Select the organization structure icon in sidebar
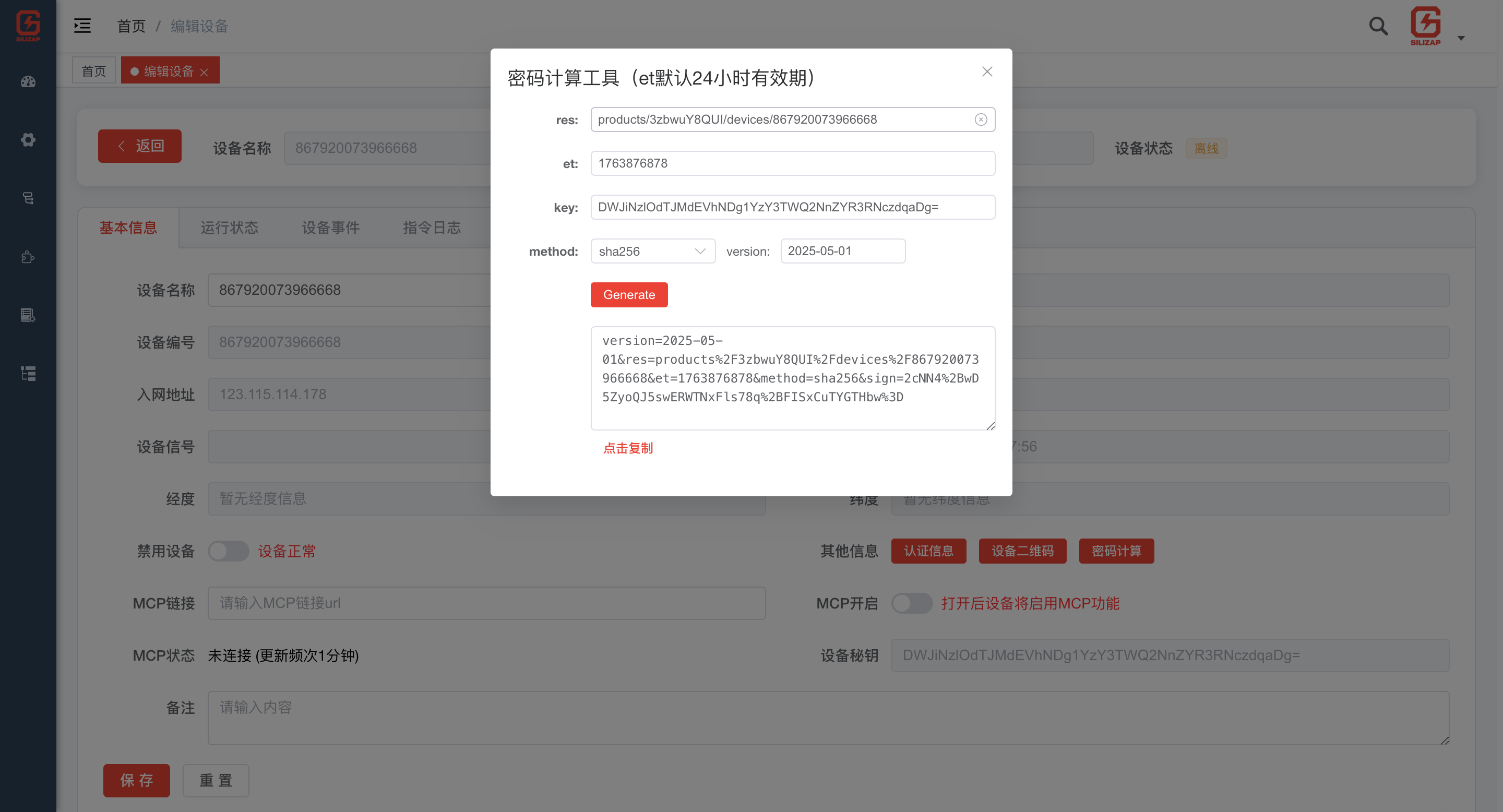Screen dimensions: 1503x812 point(28,374)
